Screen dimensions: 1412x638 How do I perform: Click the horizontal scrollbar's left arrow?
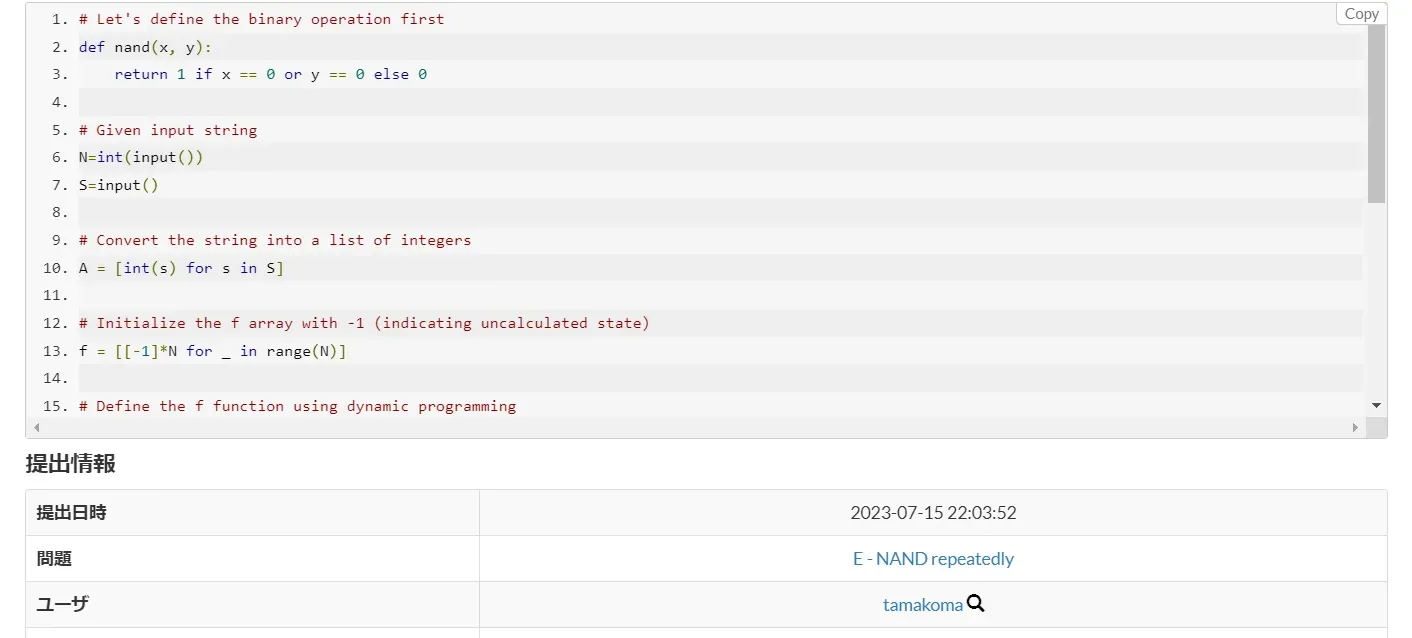coord(36,427)
